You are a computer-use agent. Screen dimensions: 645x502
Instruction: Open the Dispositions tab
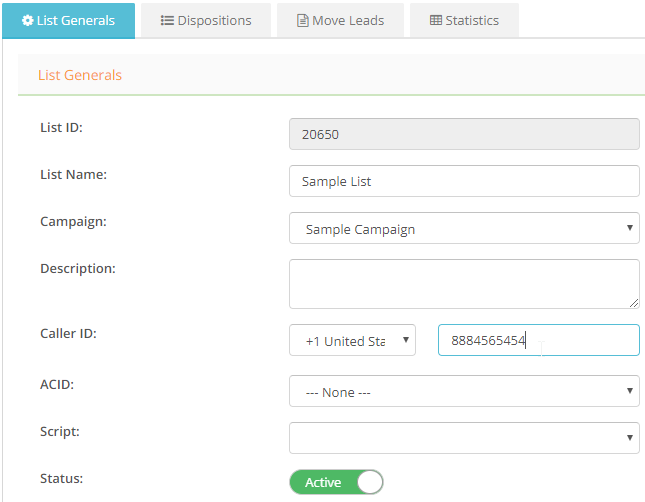tap(206, 21)
